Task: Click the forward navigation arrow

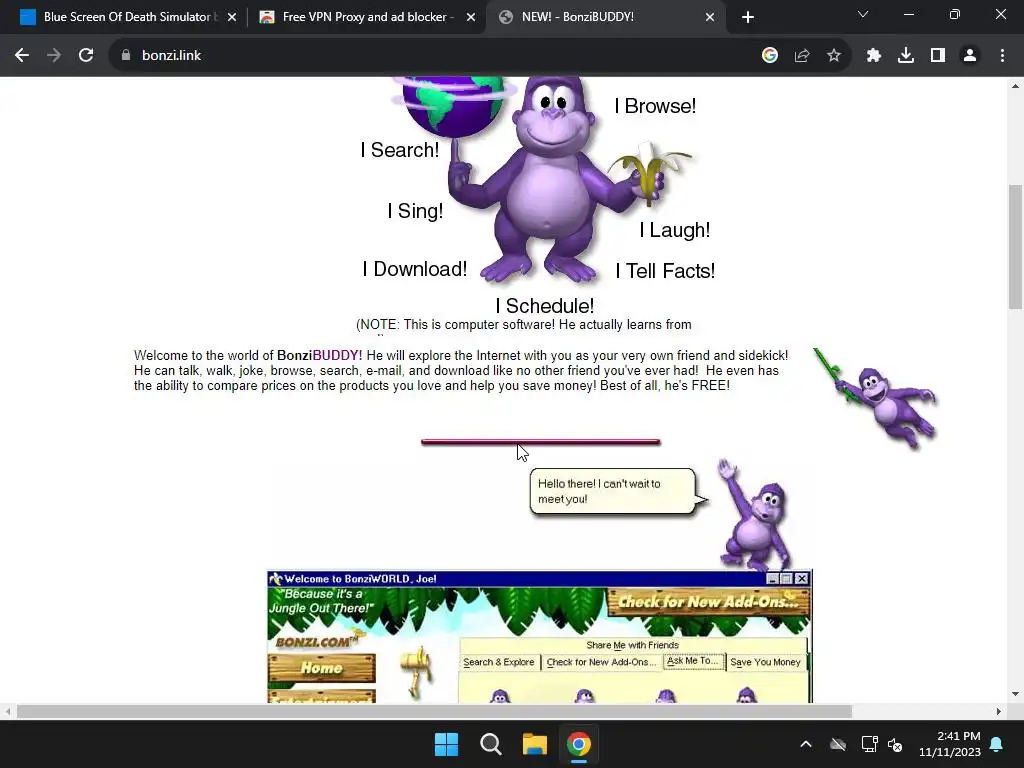Action: coord(54,56)
